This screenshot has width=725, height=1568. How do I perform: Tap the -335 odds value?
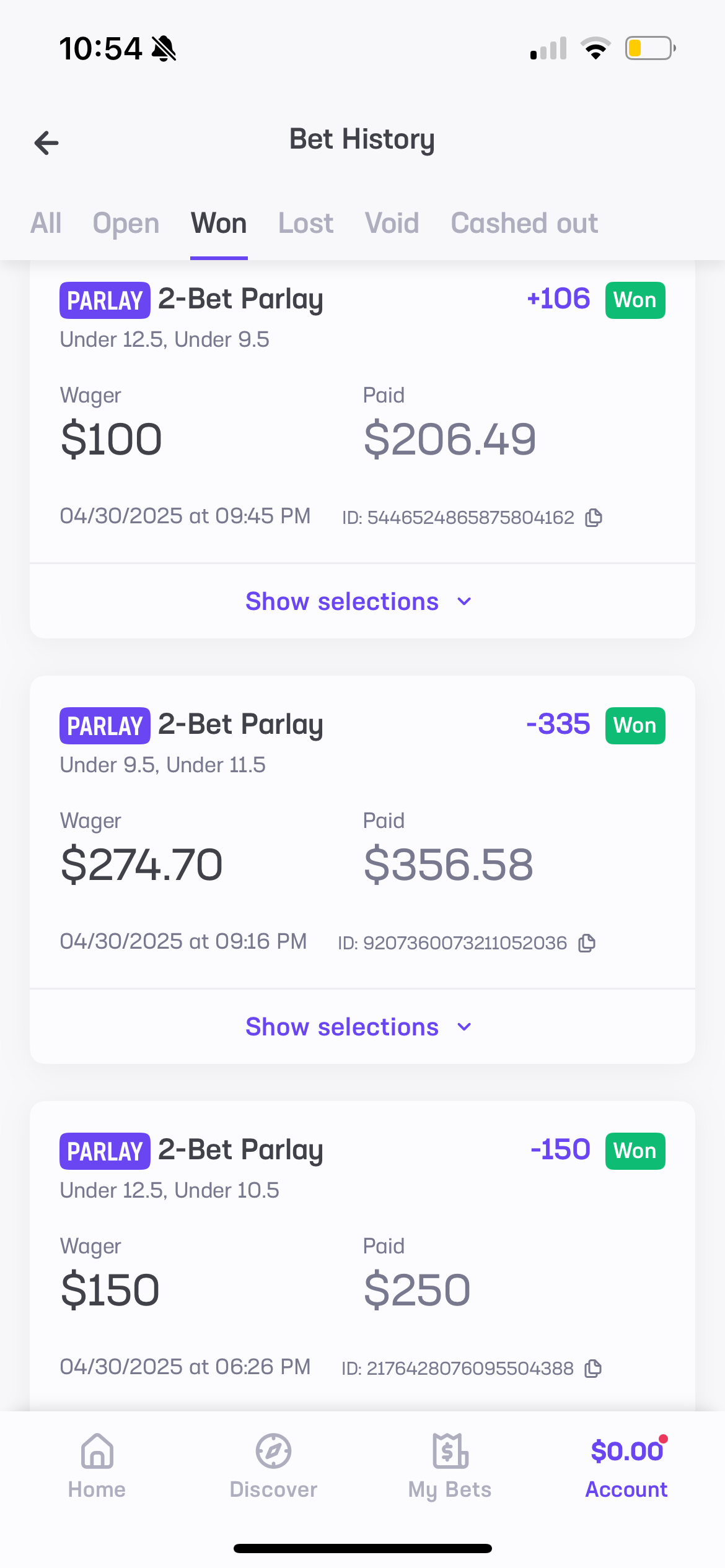(558, 724)
